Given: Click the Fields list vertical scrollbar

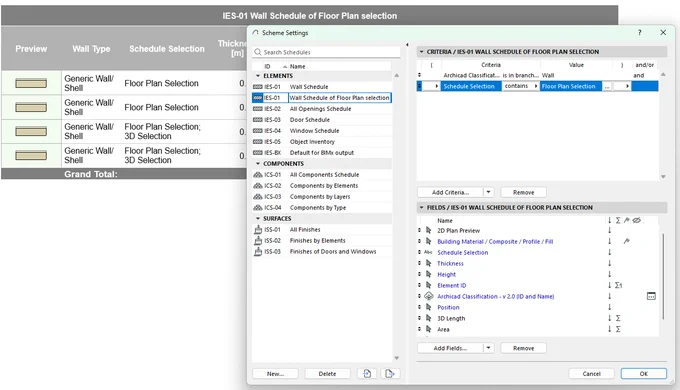Looking at the screenshot, I should click(x=663, y=277).
